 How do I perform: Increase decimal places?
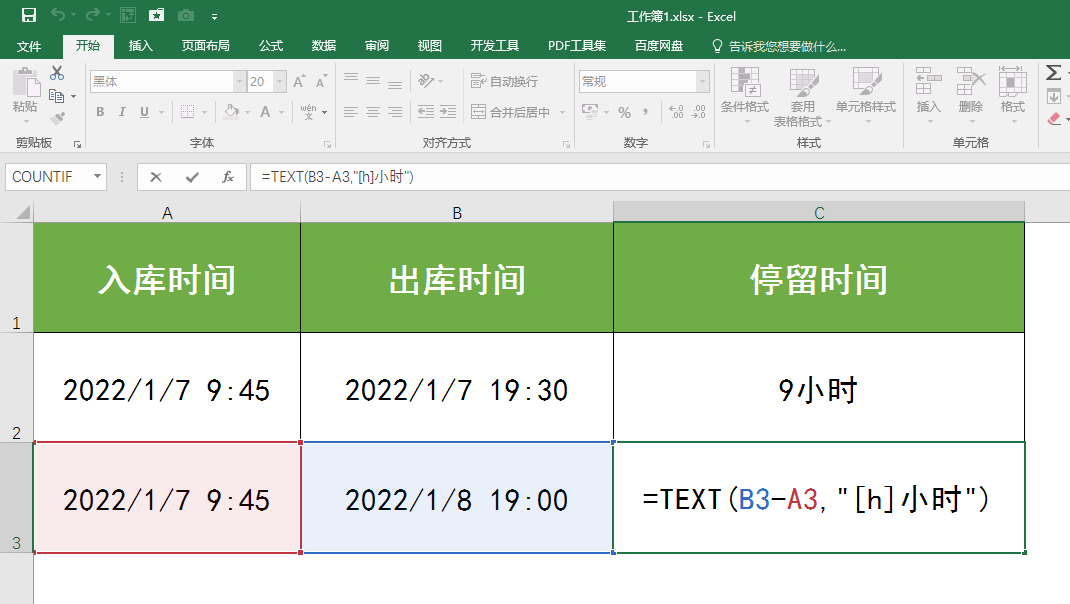[x=676, y=113]
